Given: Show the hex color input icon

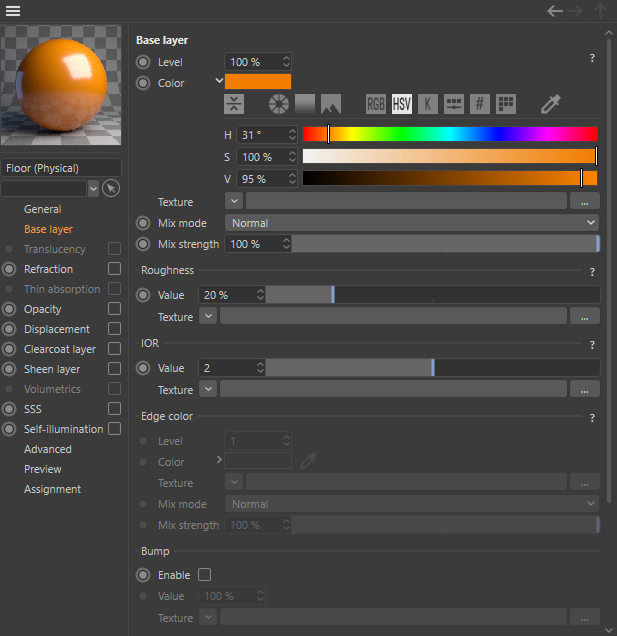Looking at the screenshot, I should (x=480, y=104).
